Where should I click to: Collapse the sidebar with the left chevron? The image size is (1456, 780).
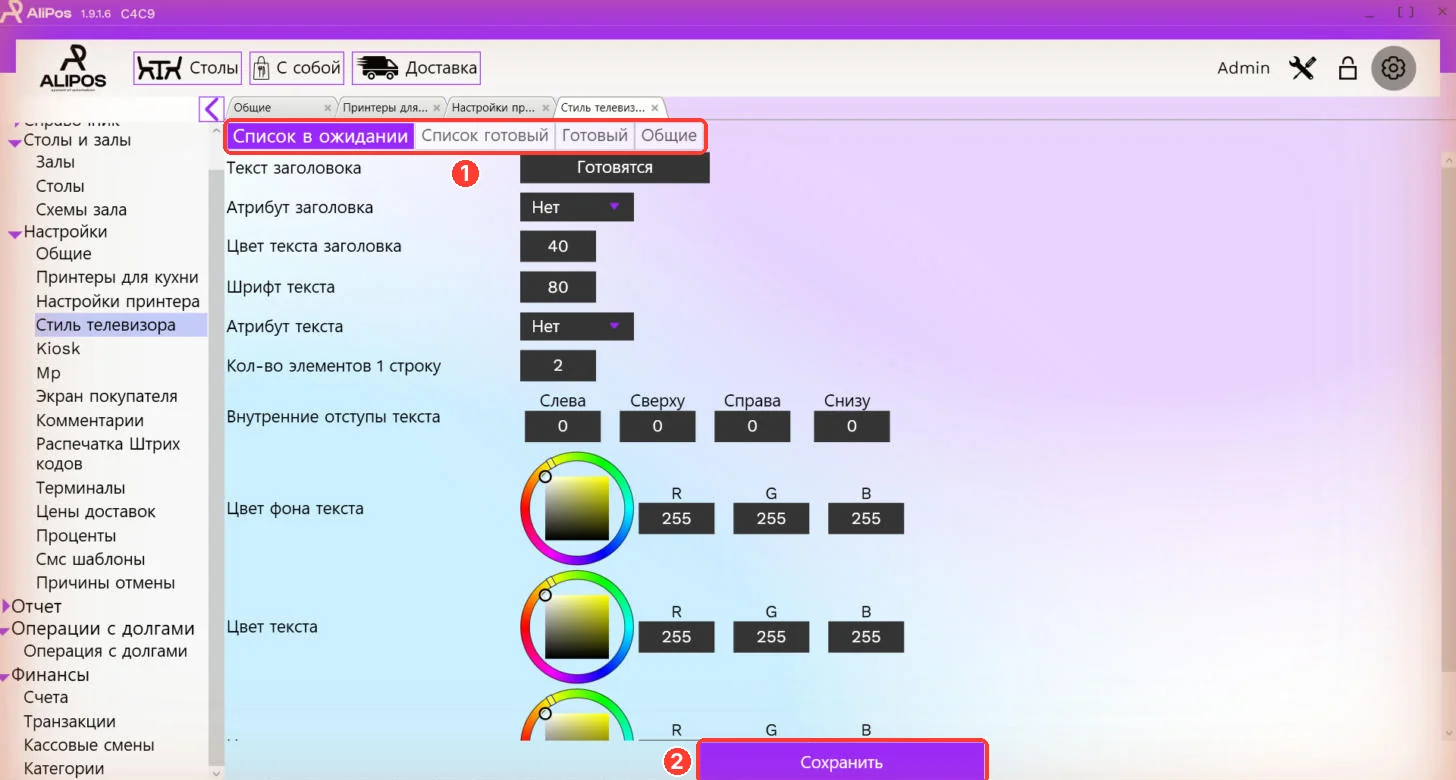tap(211, 108)
